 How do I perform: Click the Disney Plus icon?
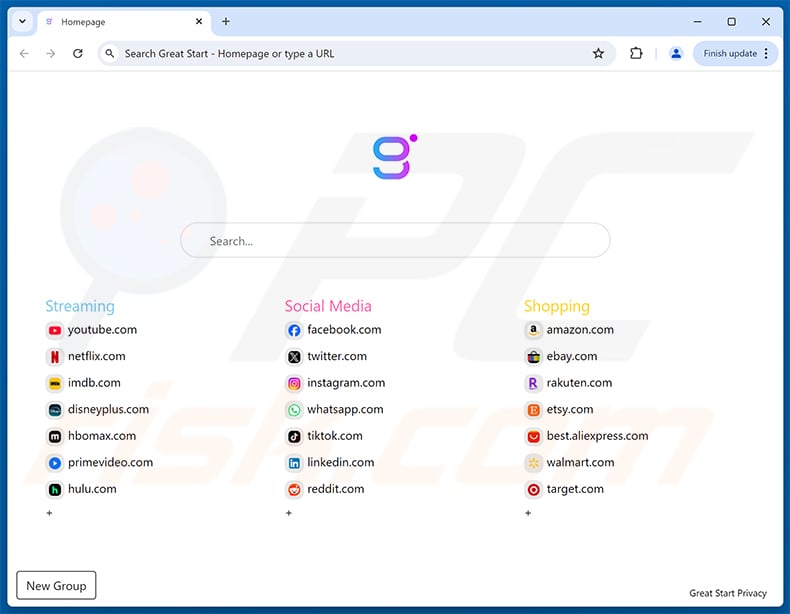point(55,410)
